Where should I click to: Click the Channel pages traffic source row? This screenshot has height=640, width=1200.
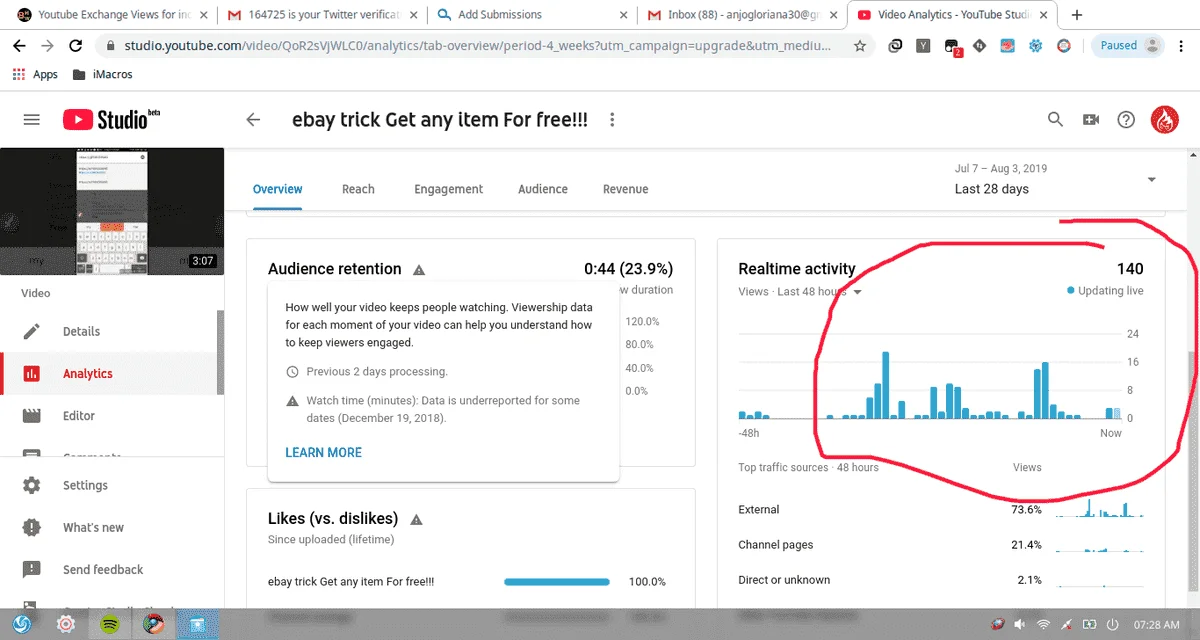click(942, 545)
